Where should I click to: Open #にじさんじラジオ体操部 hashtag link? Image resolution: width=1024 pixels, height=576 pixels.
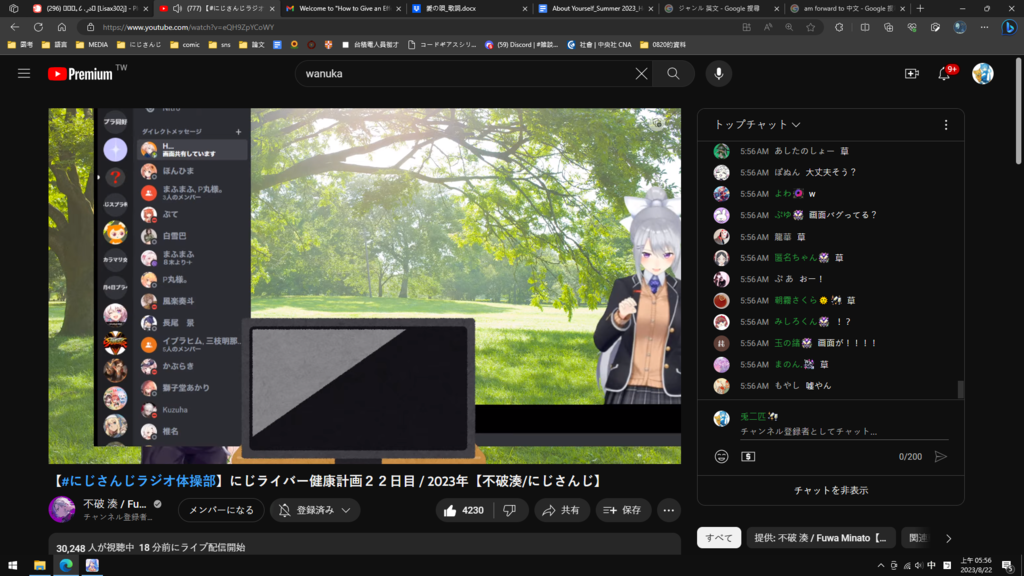pyautogui.click(x=137, y=481)
